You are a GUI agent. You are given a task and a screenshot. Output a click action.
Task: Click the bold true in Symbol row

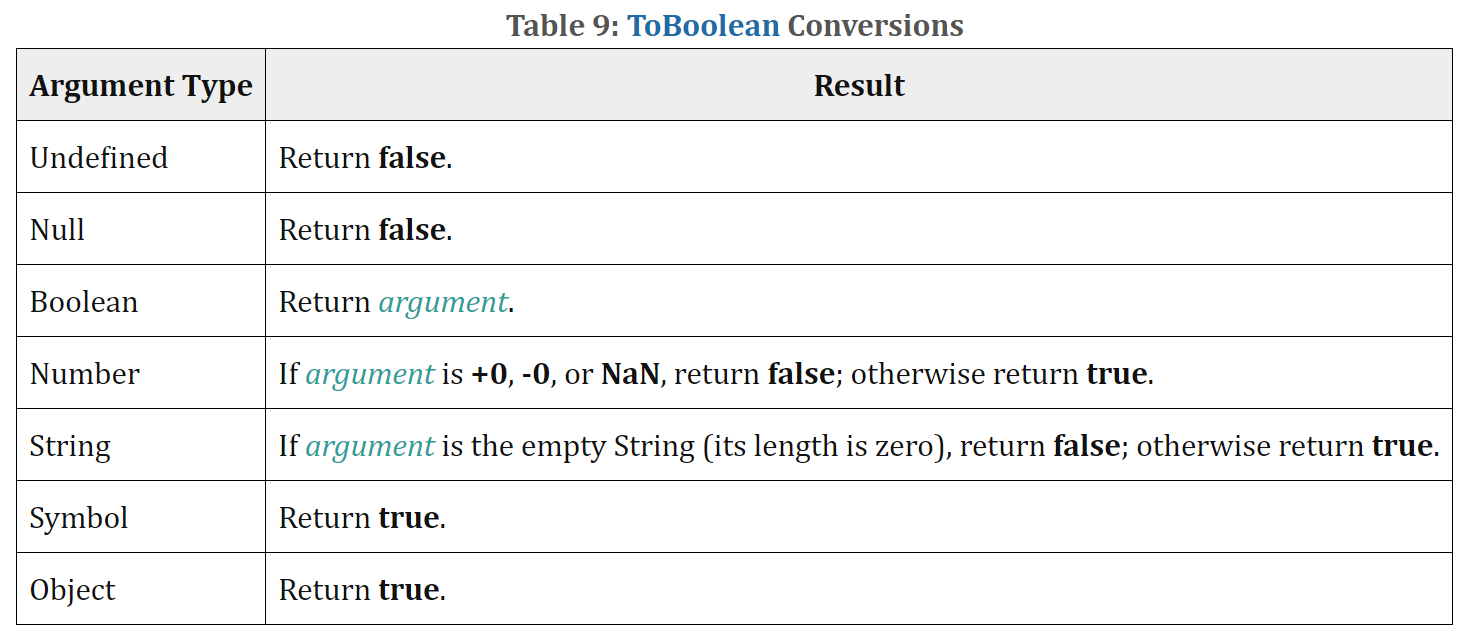click(408, 518)
